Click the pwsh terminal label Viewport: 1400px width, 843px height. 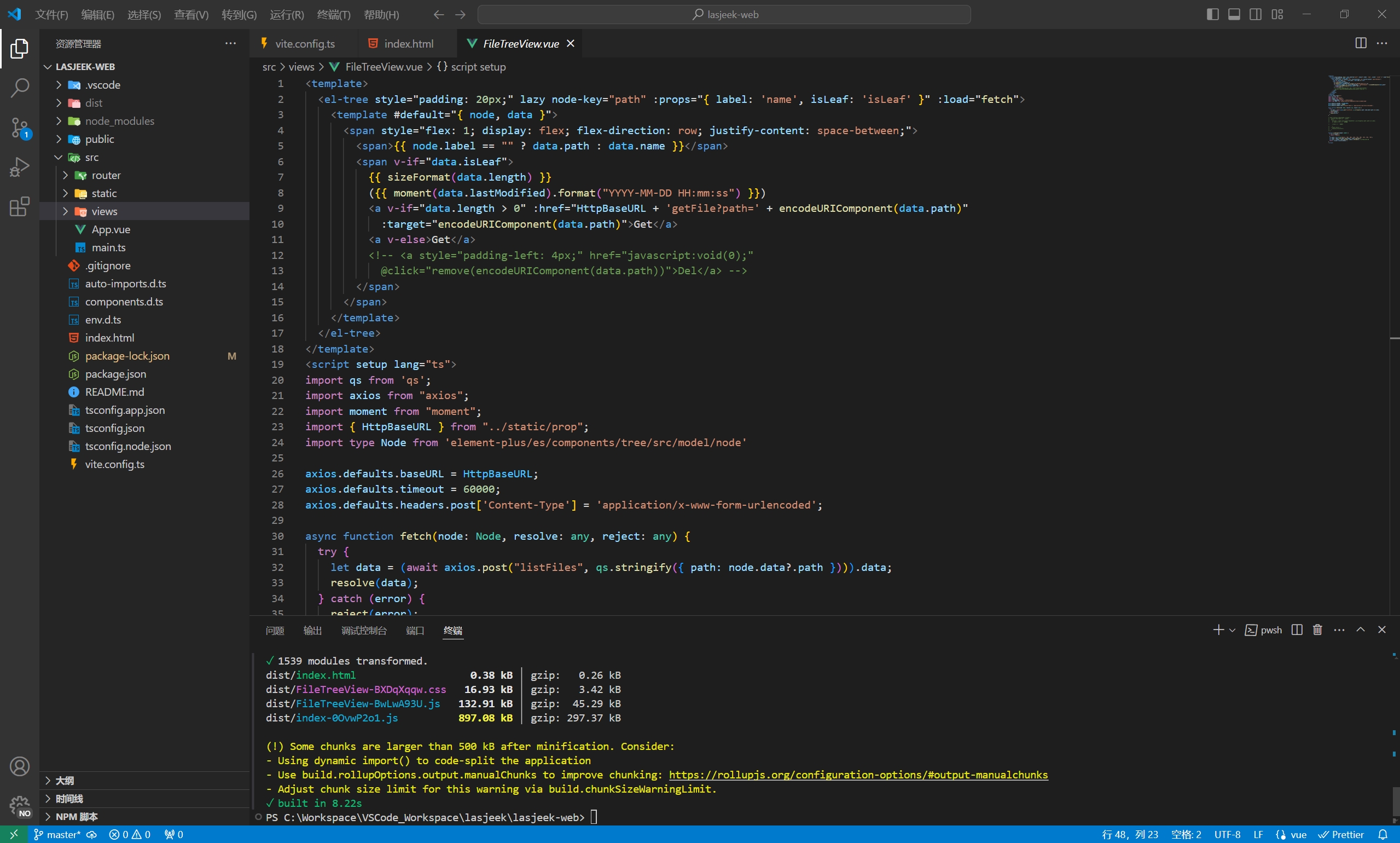click(x=1263, y=630)
